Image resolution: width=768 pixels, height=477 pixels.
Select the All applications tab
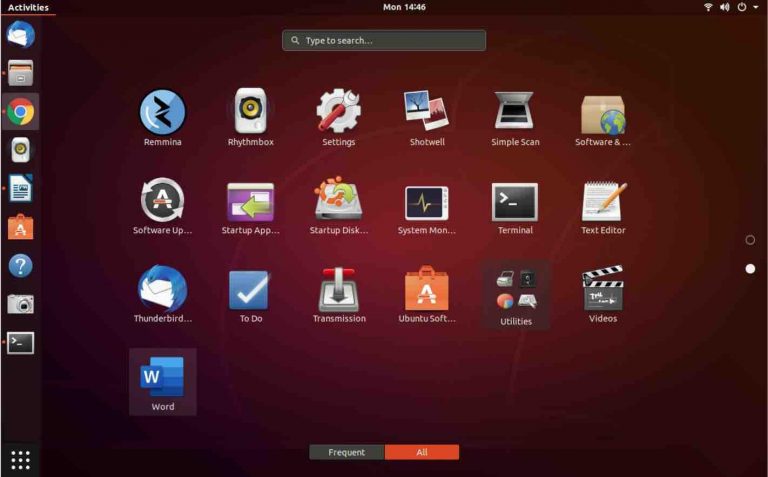pyautogui.click(x=422, y=452)
